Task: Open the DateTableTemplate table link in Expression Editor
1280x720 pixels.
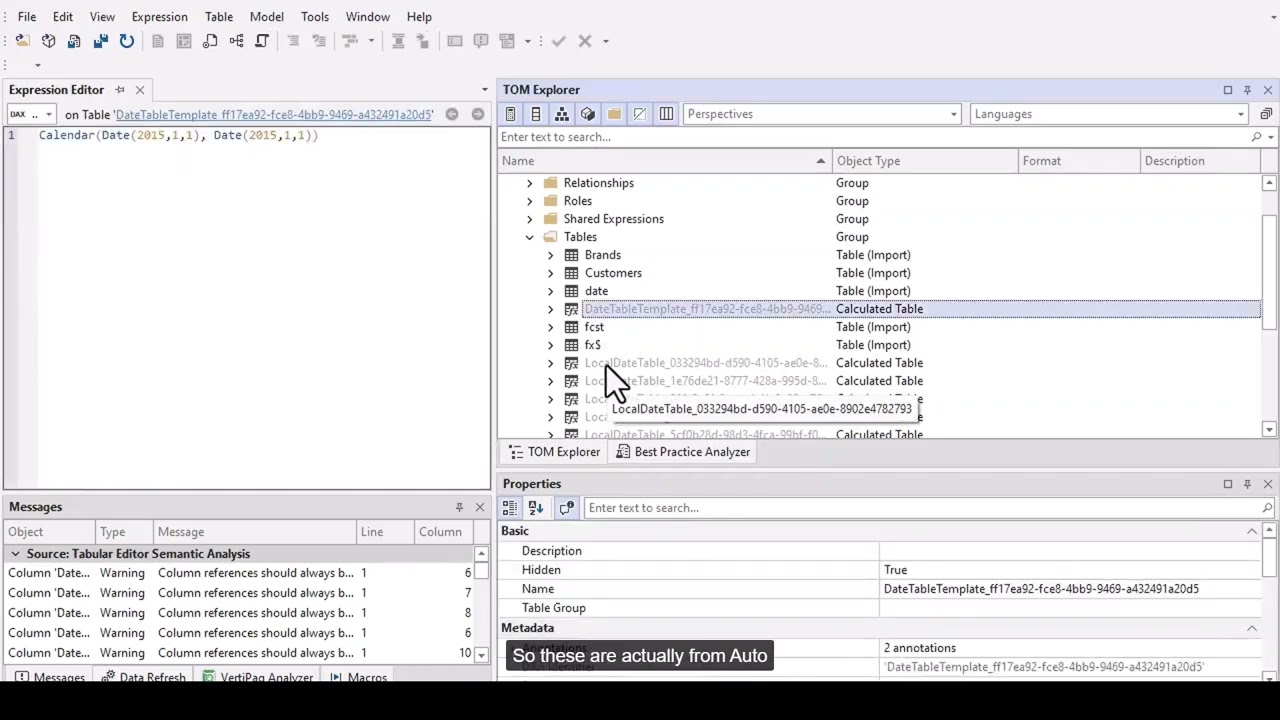Action: pyautogui.click(x=274, y=115)
